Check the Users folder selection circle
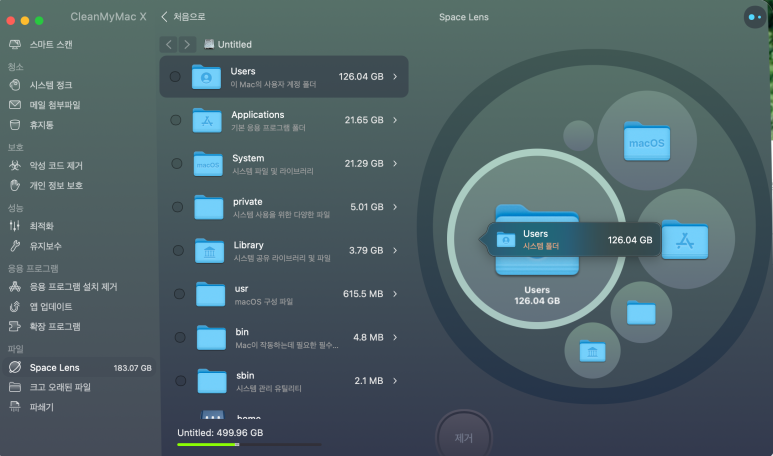Viewport: 773px width, 456px height. pos(175,76)
